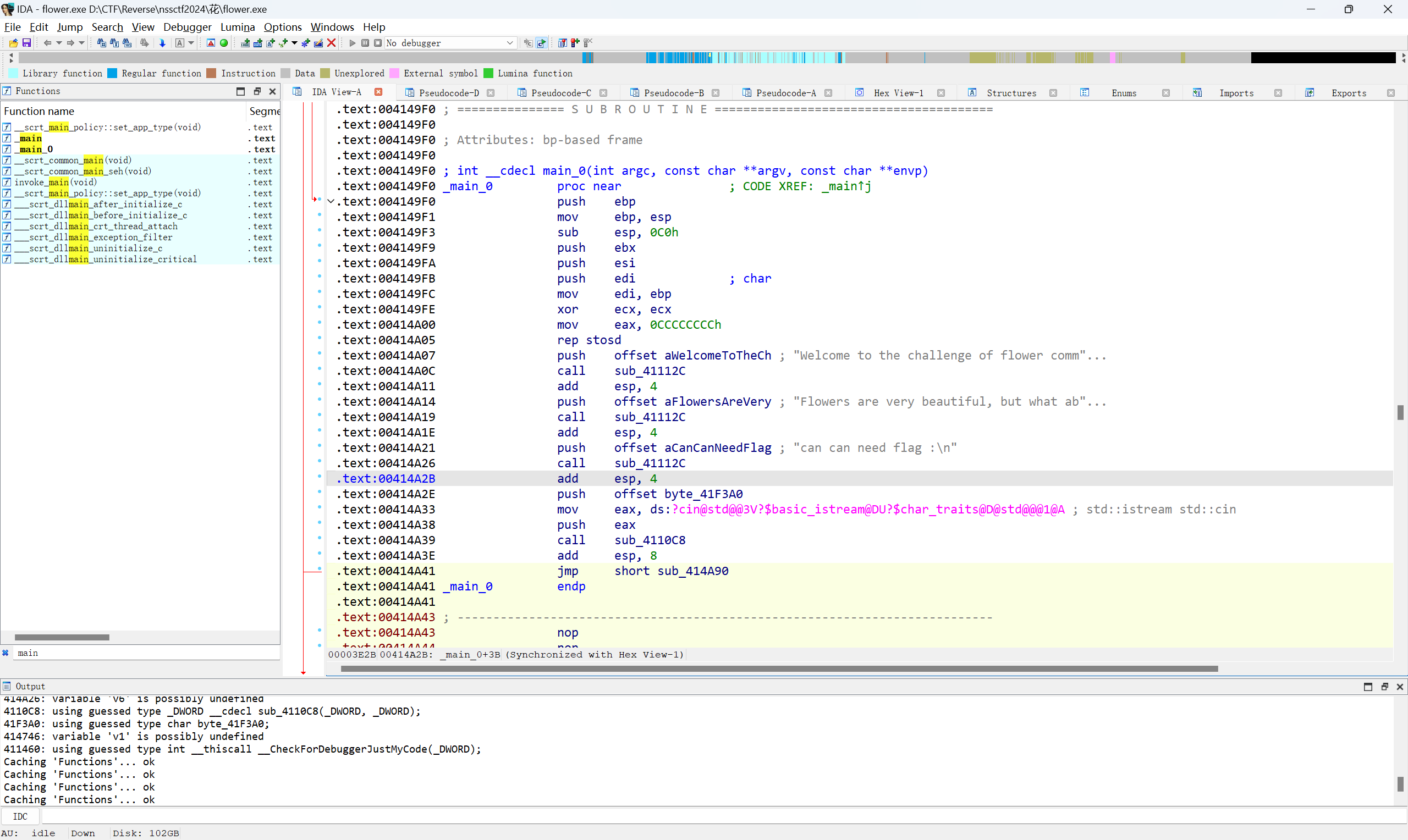Maximize the Functions panel
The width and height of the screenshot is (1408, 840).
click(x=240, y=91)
